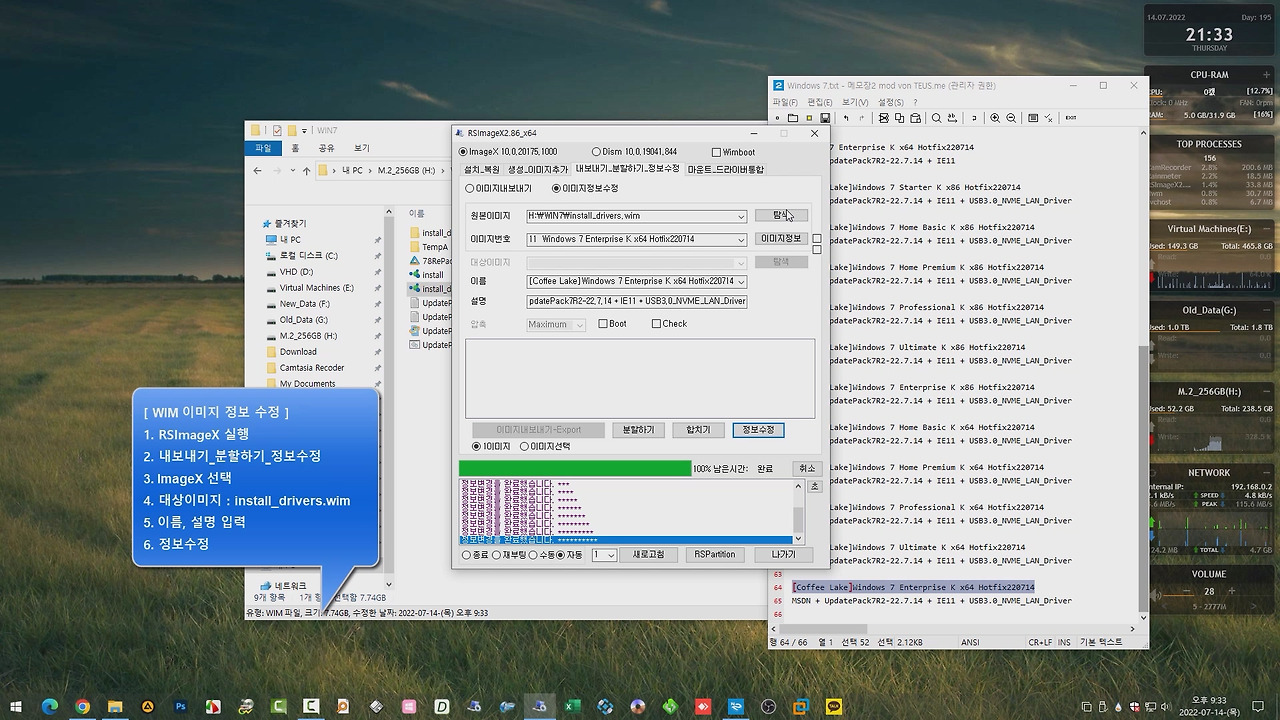Viewport: 1280px width, 720px height.
Task: Open scheme view icon in Notepad2
Action: tap(1033, 118)
